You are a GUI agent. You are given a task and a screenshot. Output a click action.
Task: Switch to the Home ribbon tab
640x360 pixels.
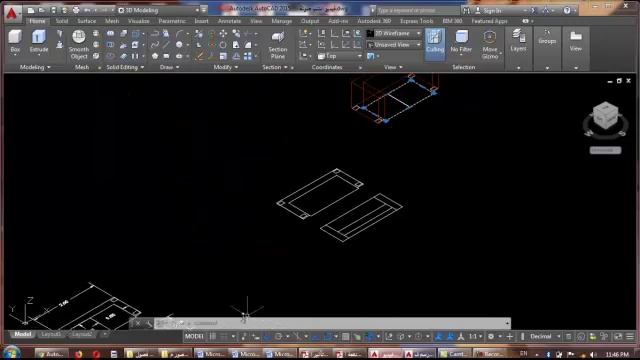pyautogui.click(x=37, y=21)
